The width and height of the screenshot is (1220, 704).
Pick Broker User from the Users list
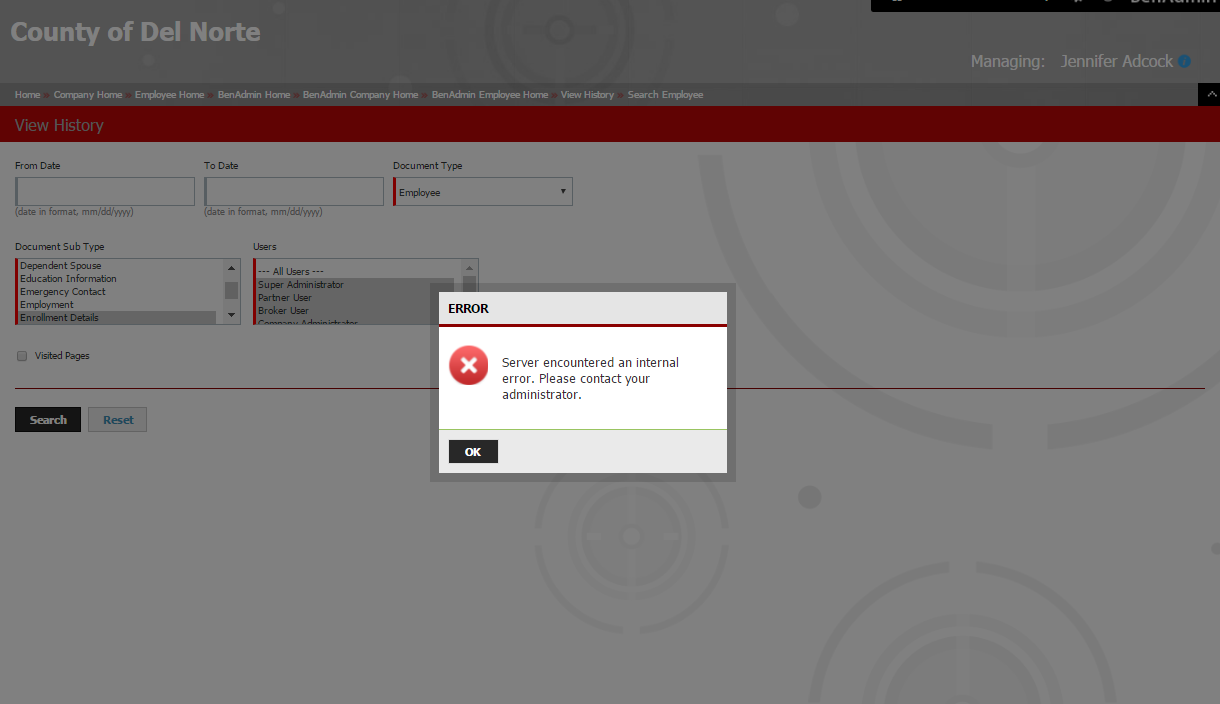[355, 311]
